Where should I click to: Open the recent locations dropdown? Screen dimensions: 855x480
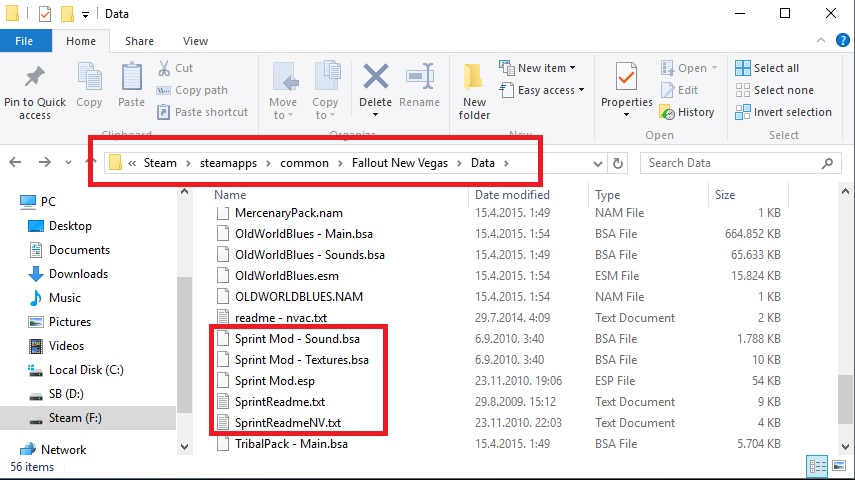pyautogui.click(x=68, y=163)
